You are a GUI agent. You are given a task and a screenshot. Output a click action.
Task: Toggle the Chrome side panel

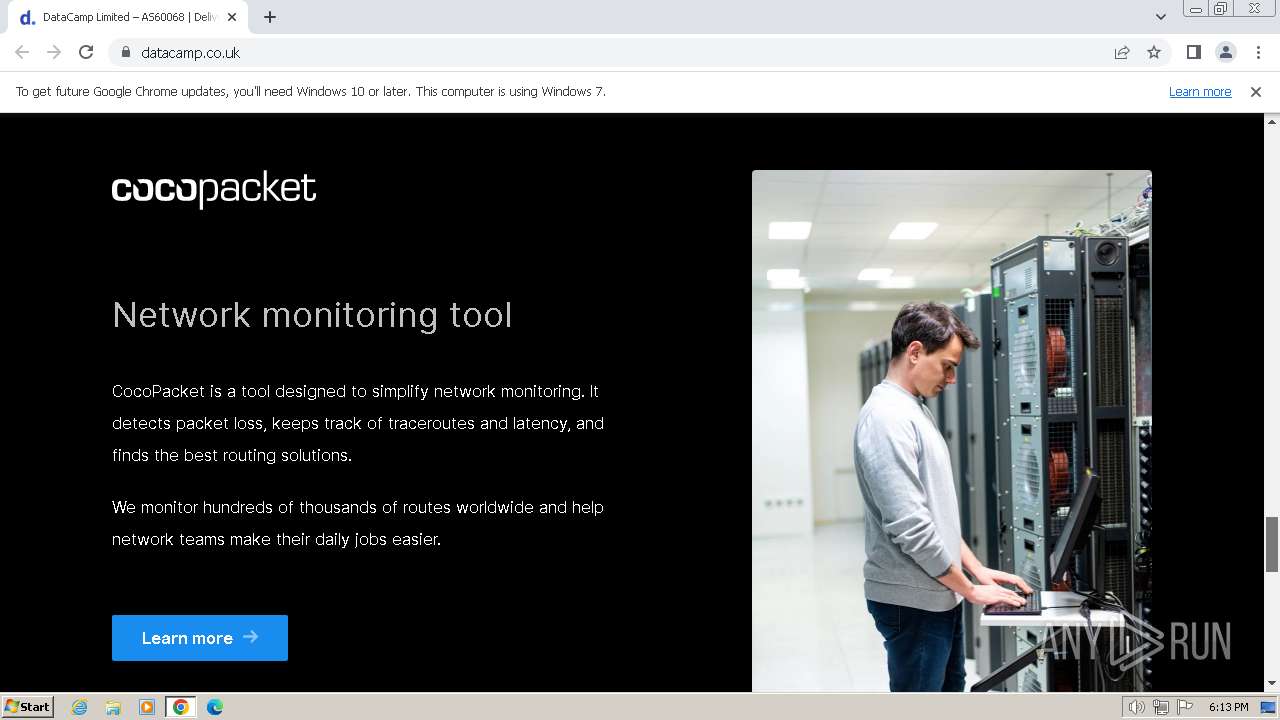point(1193,52)
